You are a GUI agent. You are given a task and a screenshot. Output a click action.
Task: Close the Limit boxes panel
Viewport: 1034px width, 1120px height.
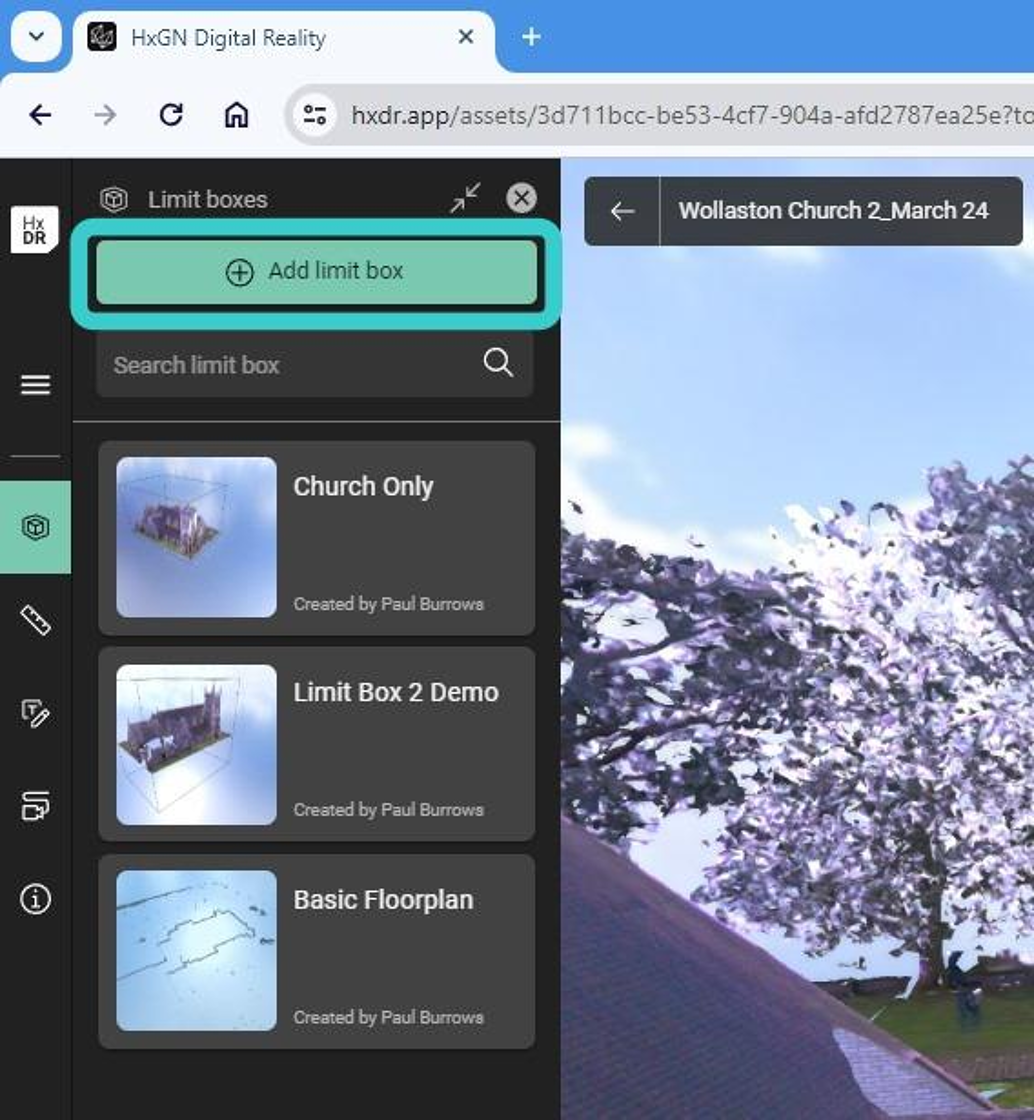point(521,198)
